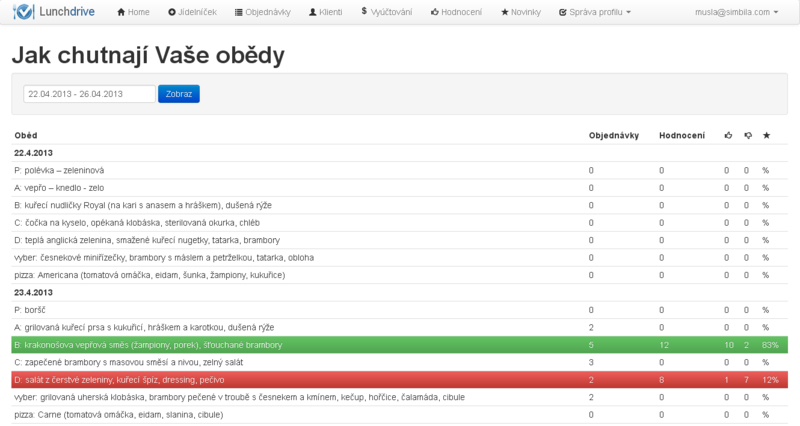Open Hodnocení ratings page
Screen dimensions: 800x426
pos(458,12)
